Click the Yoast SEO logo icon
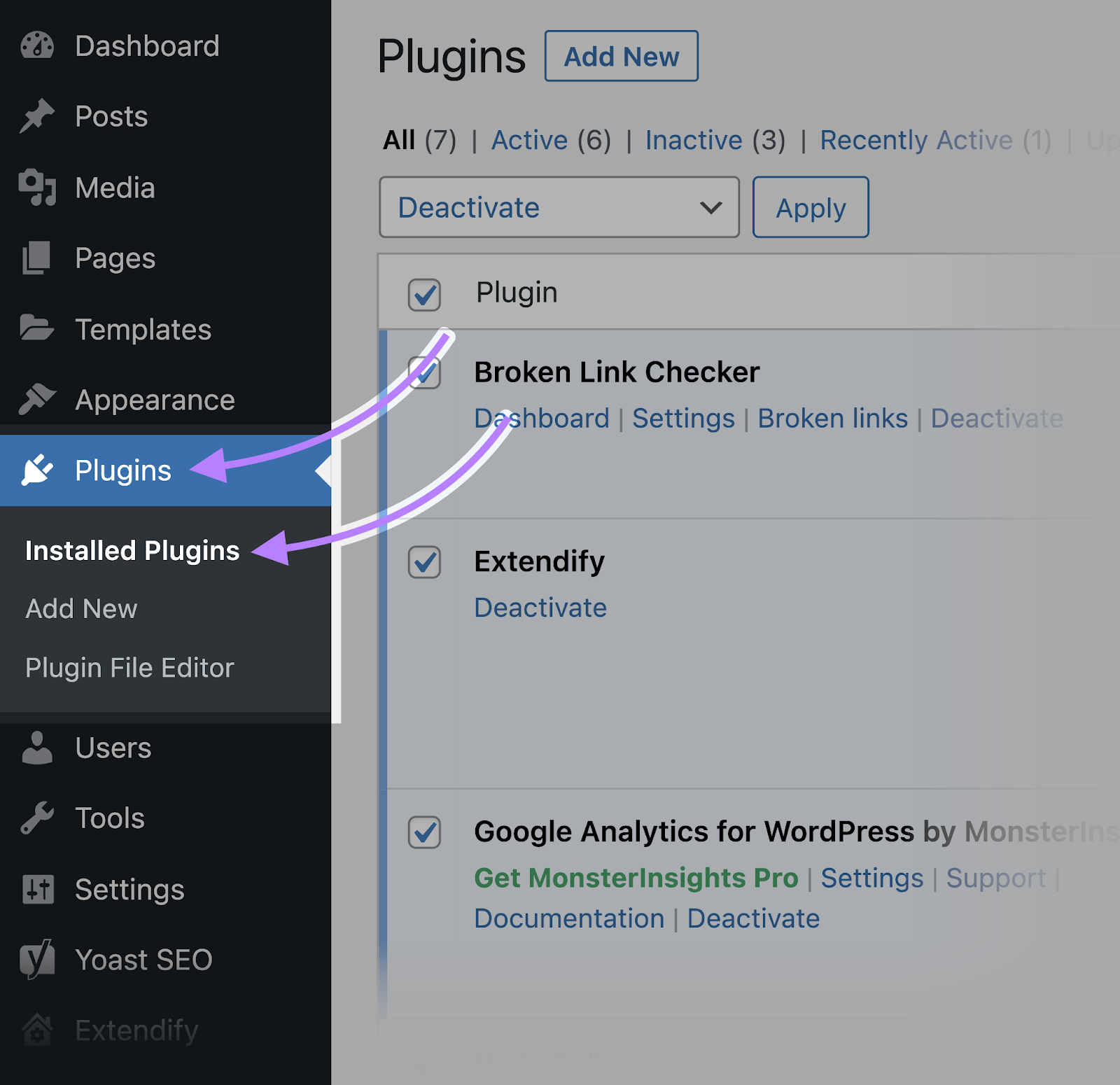 tap(37, 959)
